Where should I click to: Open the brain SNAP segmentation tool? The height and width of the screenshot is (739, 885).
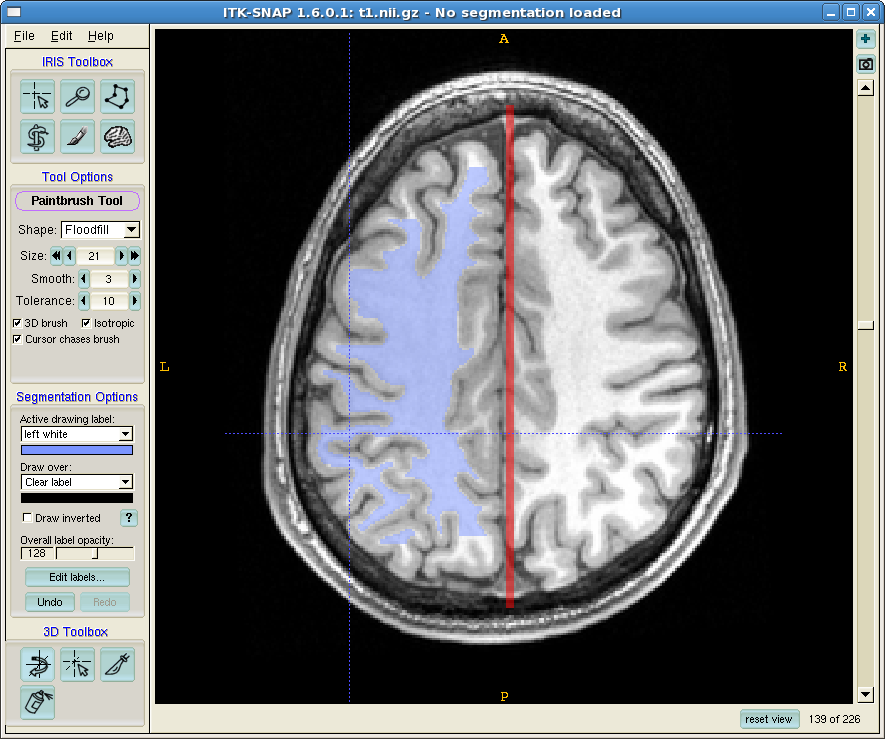coord(117,137)
